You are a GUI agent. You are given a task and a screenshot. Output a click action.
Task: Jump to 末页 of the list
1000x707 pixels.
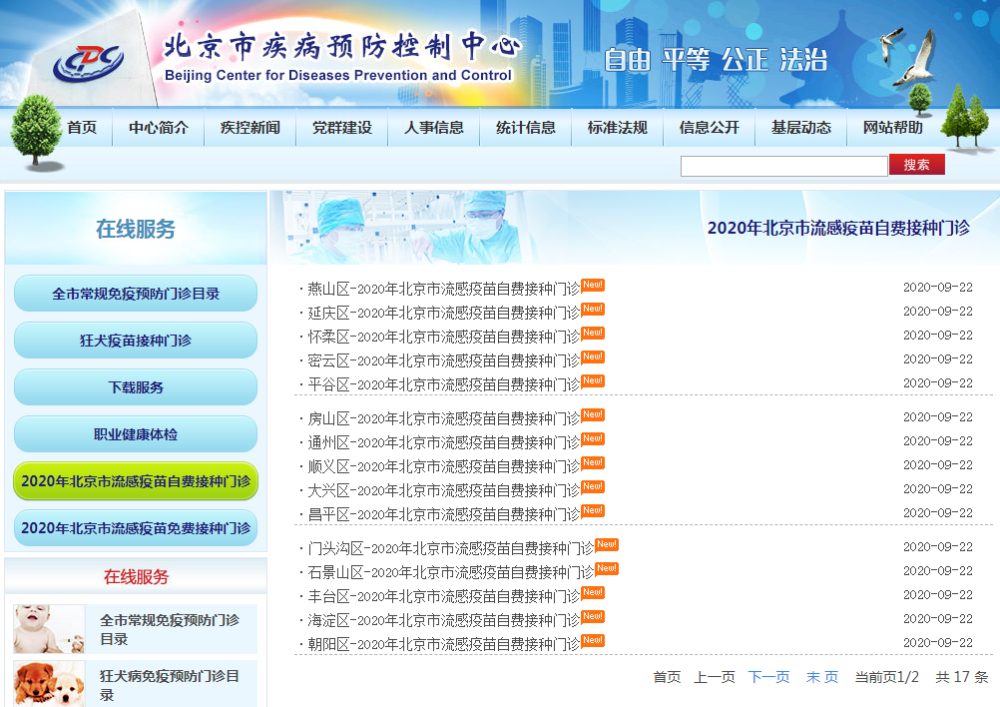click(822, 677)
